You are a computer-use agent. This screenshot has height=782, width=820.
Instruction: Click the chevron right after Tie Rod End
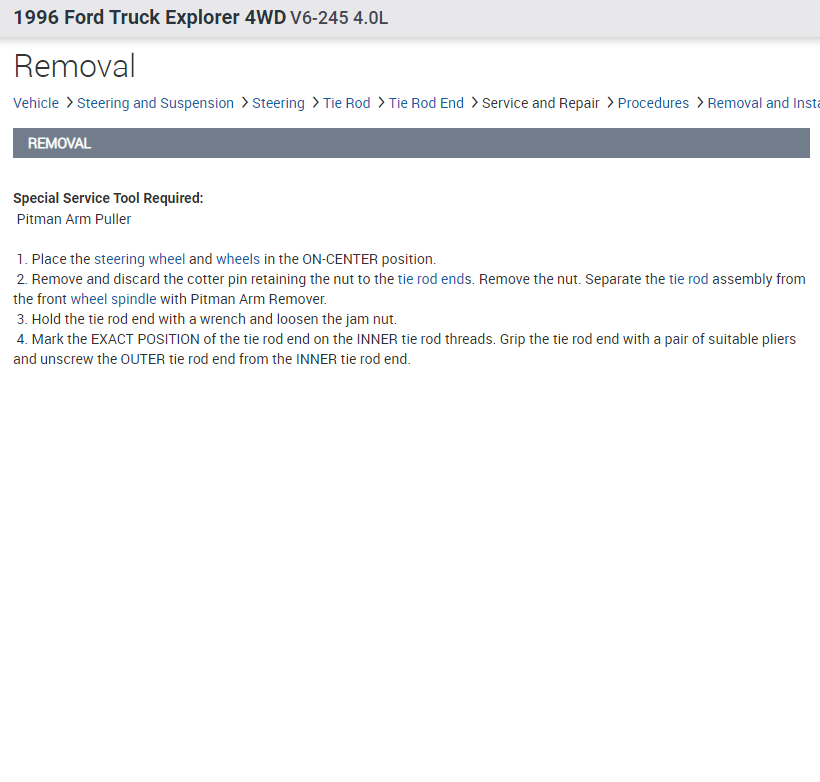(473, 103)
